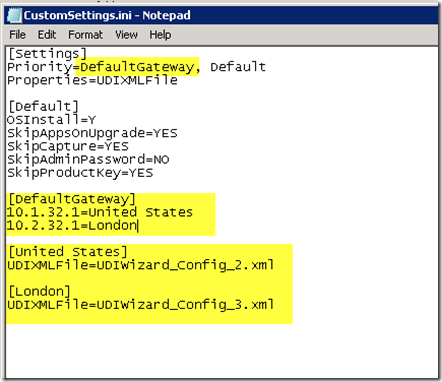
Task: Click the SkipCapture=YES line
Action: [68, 146]
